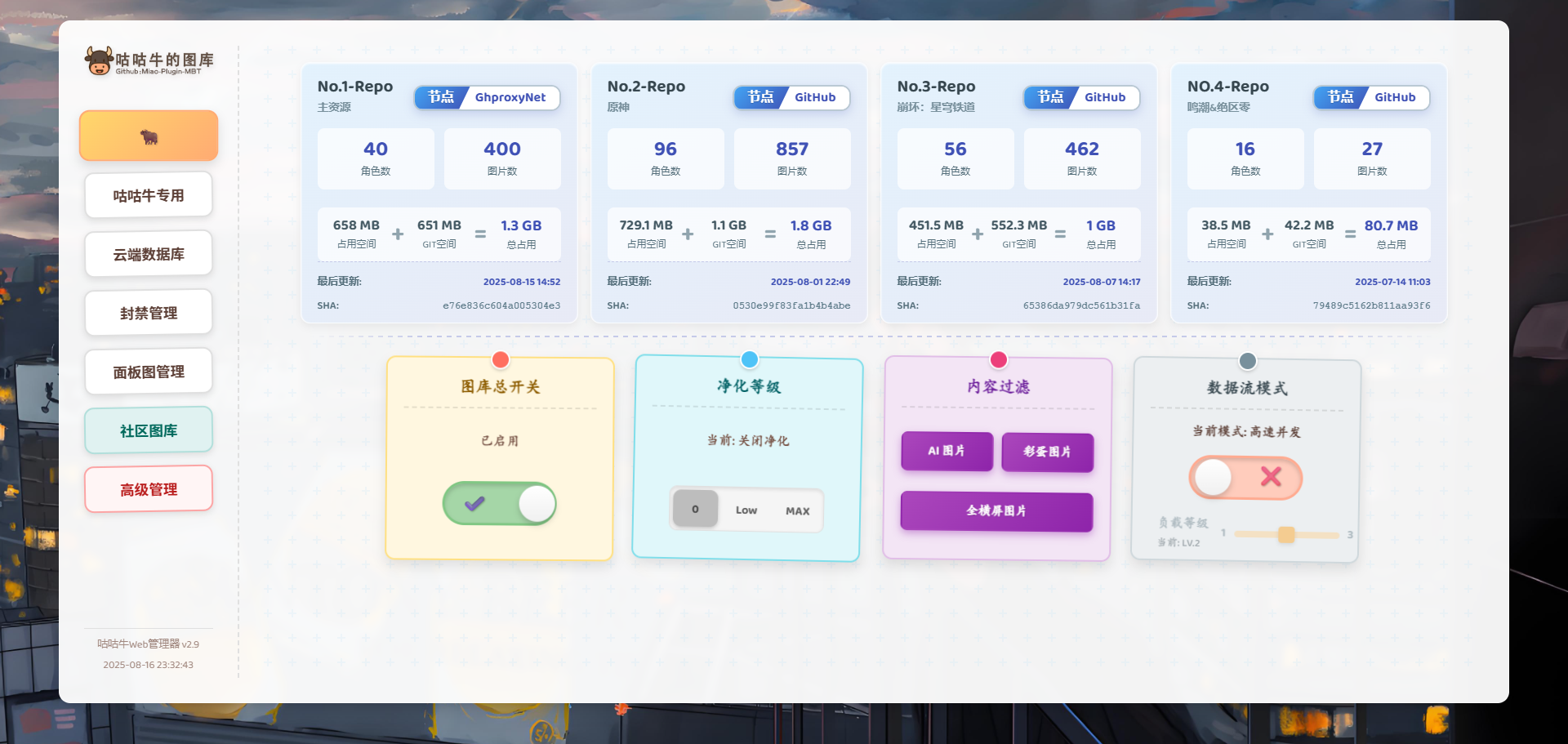Click the 56 角色数 stat of No.3-Repo
1568x744 pixels.
[955, 158]
